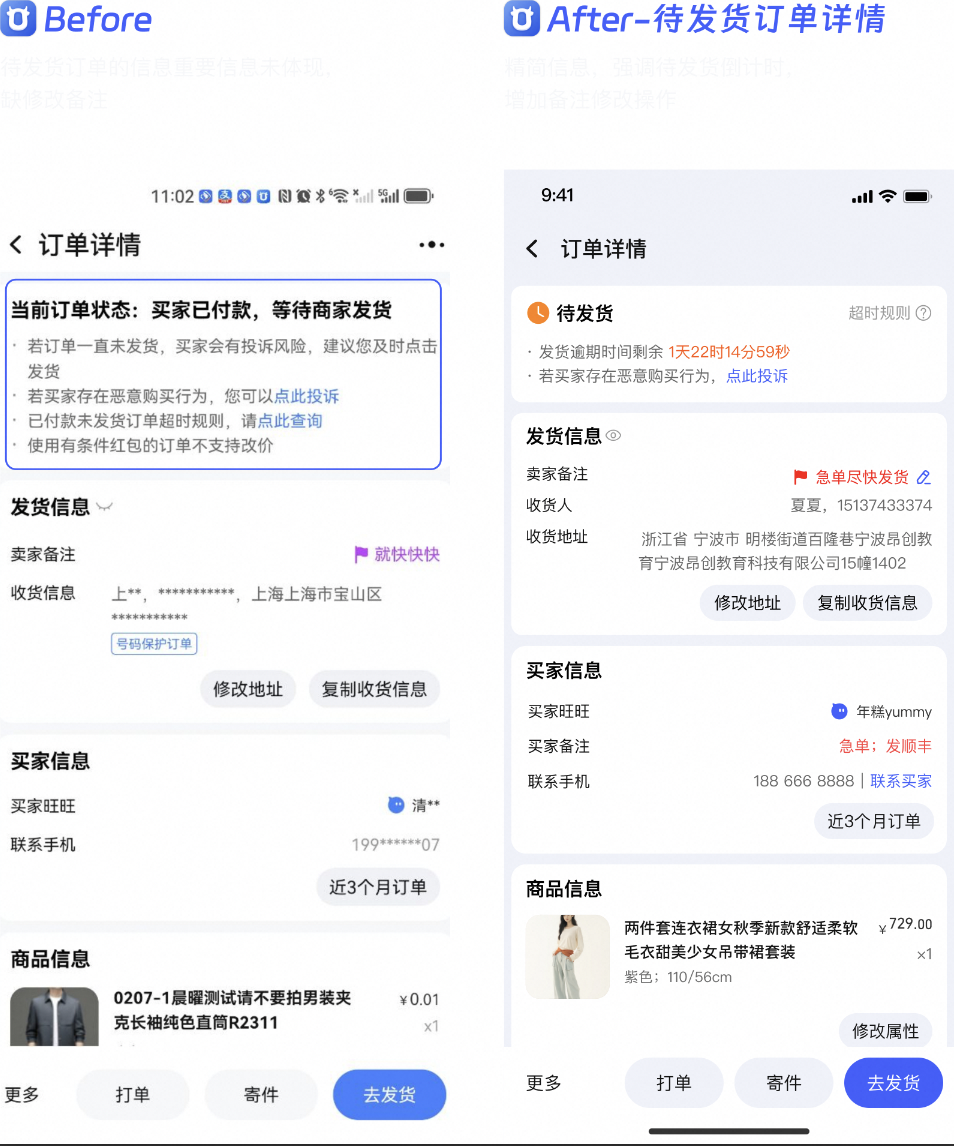Image resolution: width=954 pixels, height=1146 pixels.
Task: Click 修改地址 button in After screen
Action: pyautogui.click(x=747, y=603)
